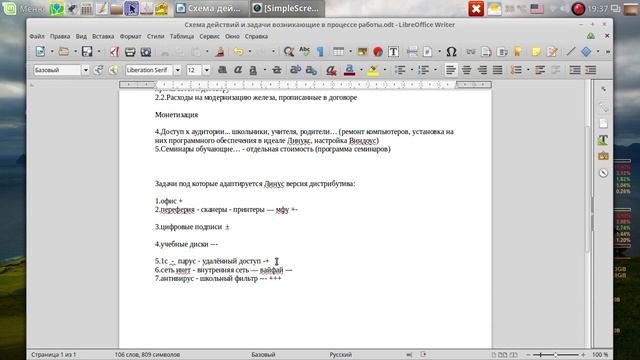
Task: Toggle Strikethrough formatting
Action: tap(276, 70)
